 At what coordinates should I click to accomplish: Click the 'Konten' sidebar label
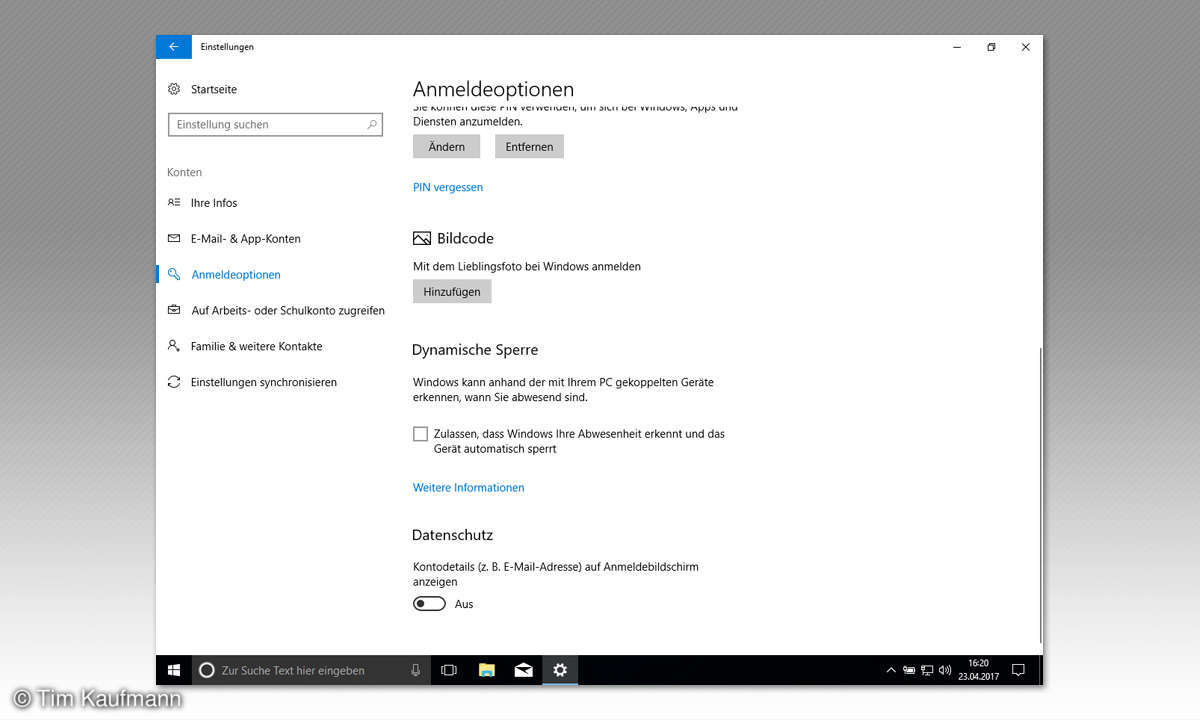[x=184, y=172]
